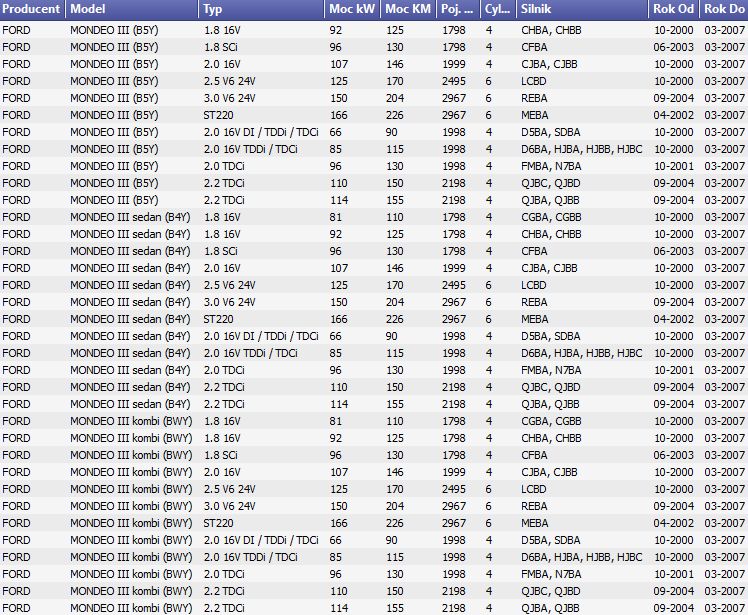Select "ST220" in the kombi (BWY) row
Viewport: 748px width, 615px height.
pos(218,523)
